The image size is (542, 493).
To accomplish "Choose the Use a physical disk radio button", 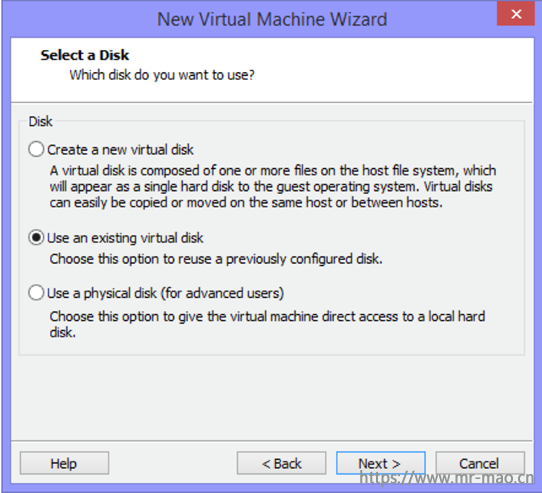I will [36, 293].
